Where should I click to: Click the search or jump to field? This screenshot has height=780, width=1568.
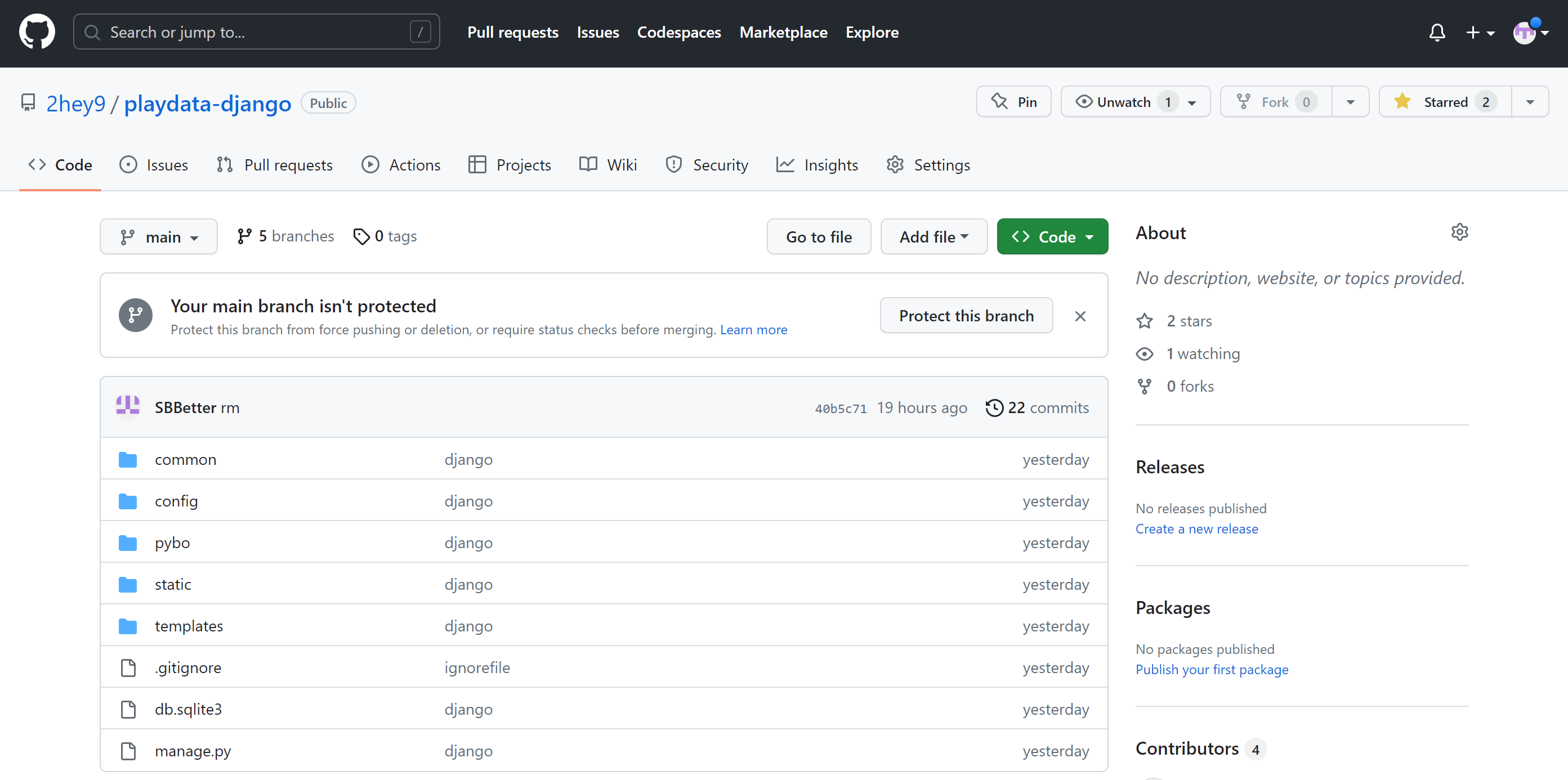256,32
